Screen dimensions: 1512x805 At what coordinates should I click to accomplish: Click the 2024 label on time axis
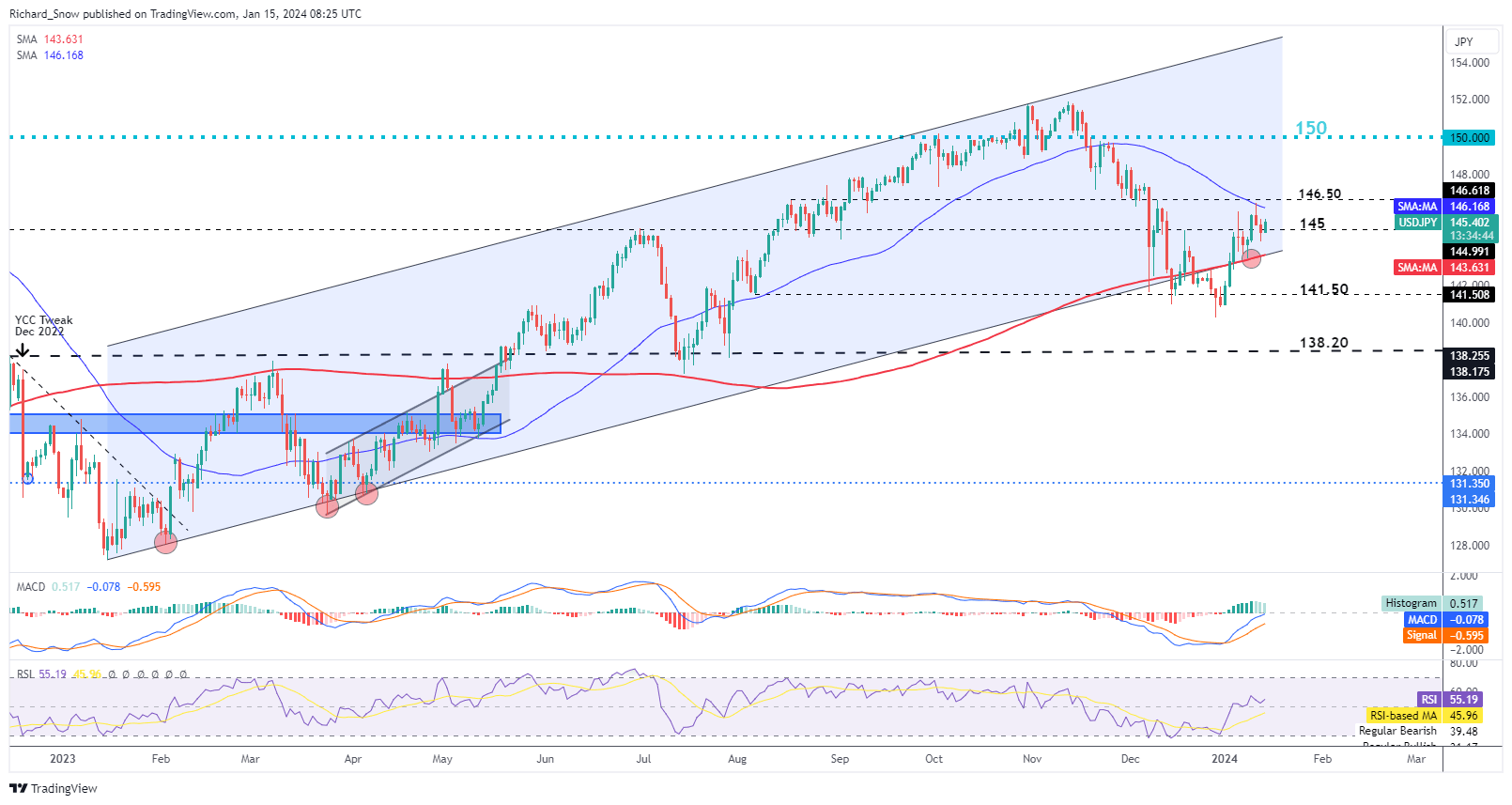pos(1225,759)
